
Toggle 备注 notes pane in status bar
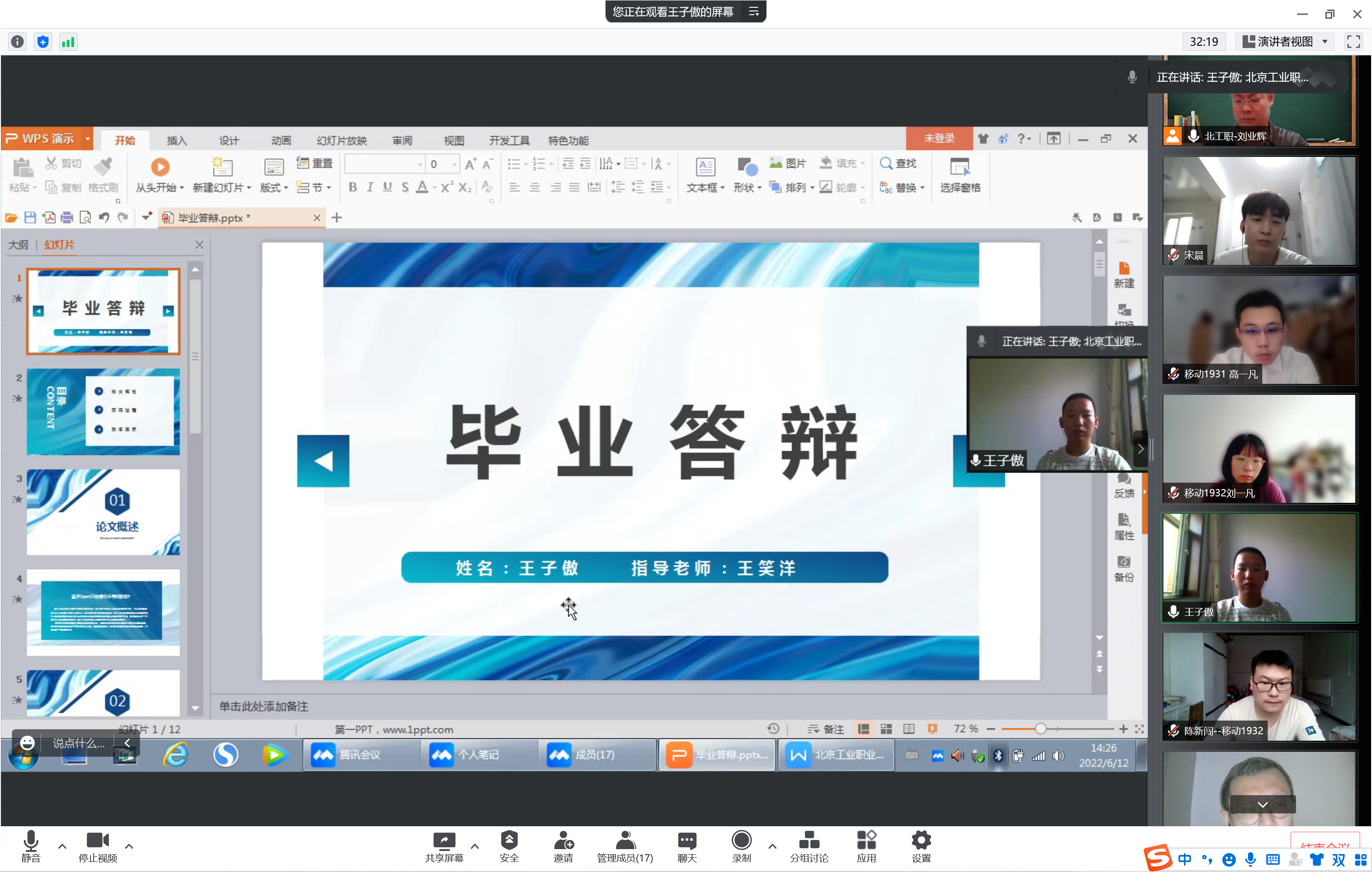pos(825,729)
